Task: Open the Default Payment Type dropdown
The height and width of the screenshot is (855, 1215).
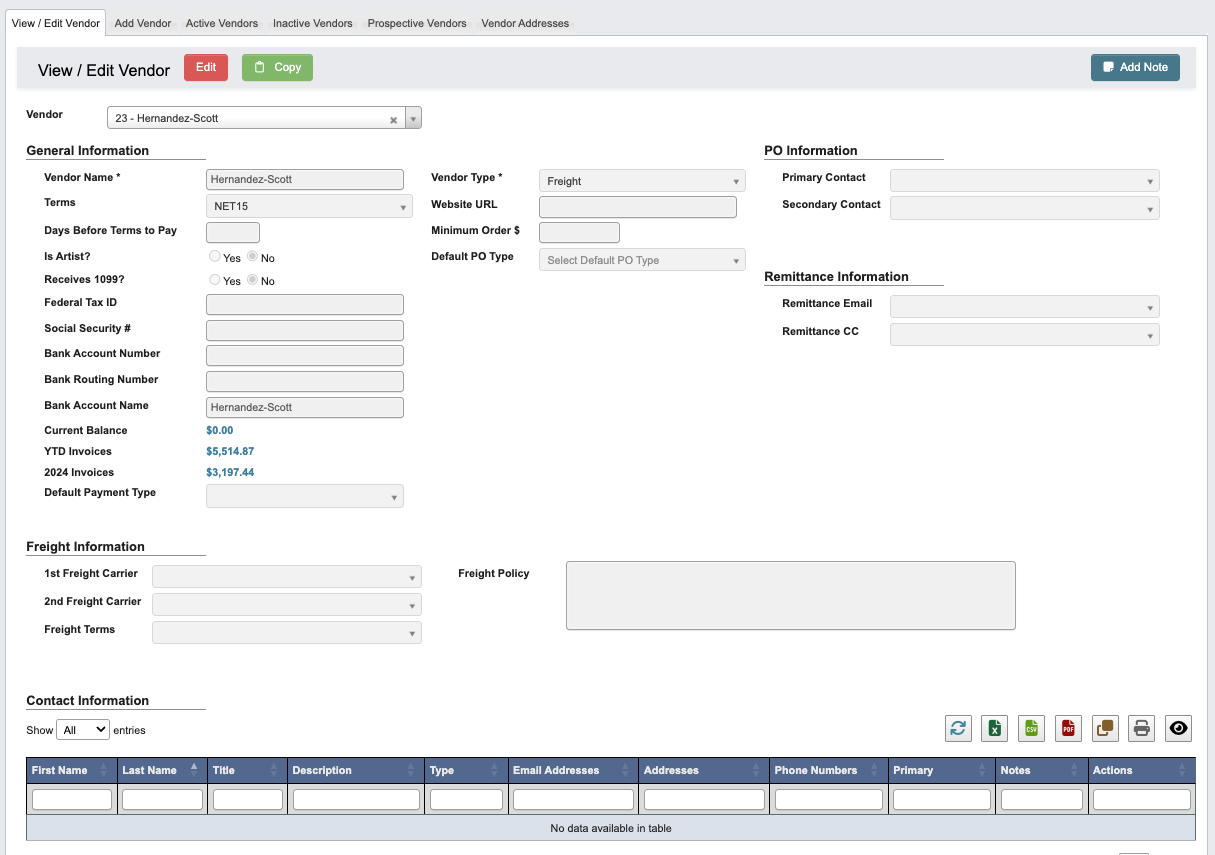Action: coord(305,496)
